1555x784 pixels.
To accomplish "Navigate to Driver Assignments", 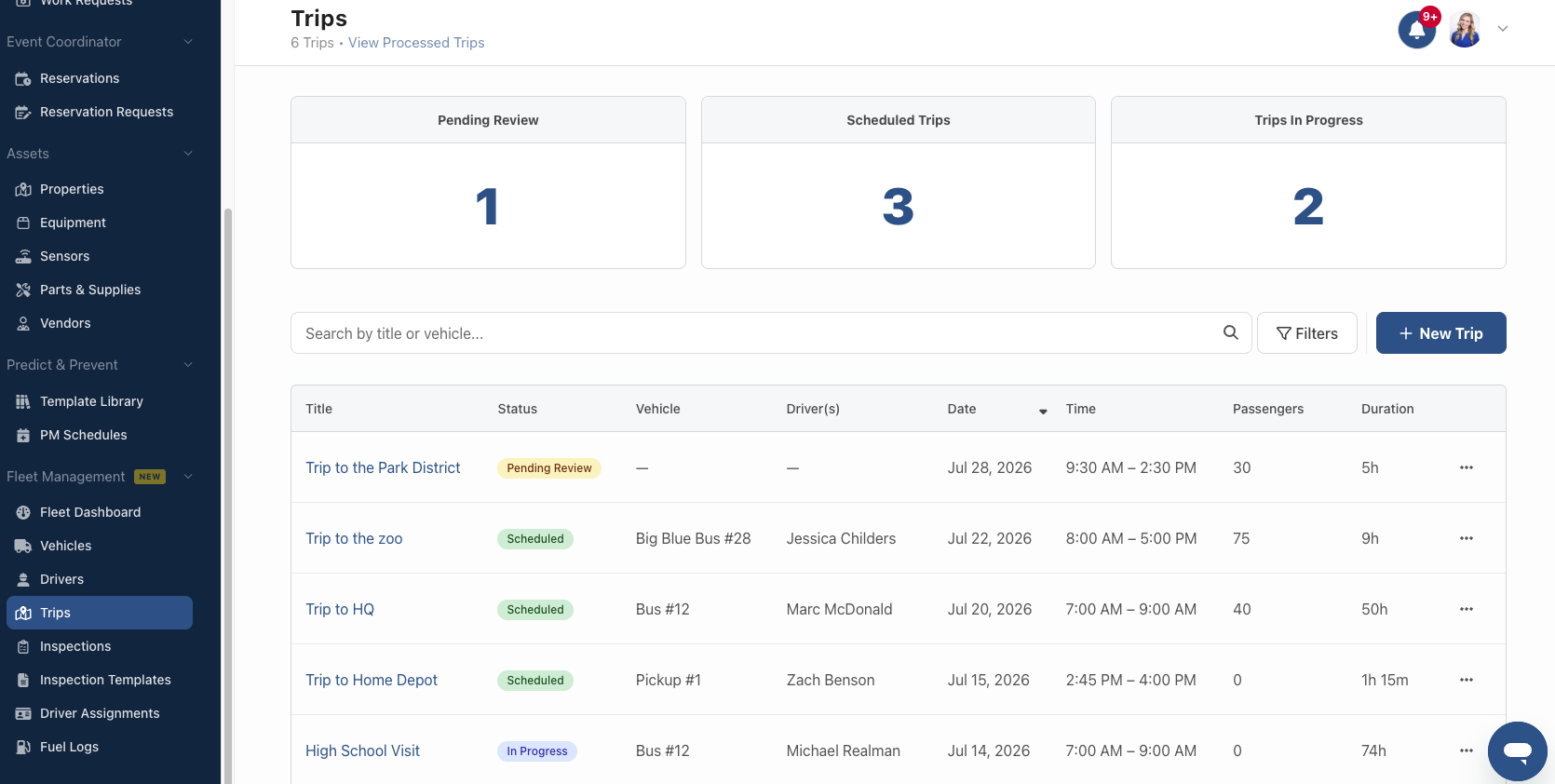I will 100,713.
